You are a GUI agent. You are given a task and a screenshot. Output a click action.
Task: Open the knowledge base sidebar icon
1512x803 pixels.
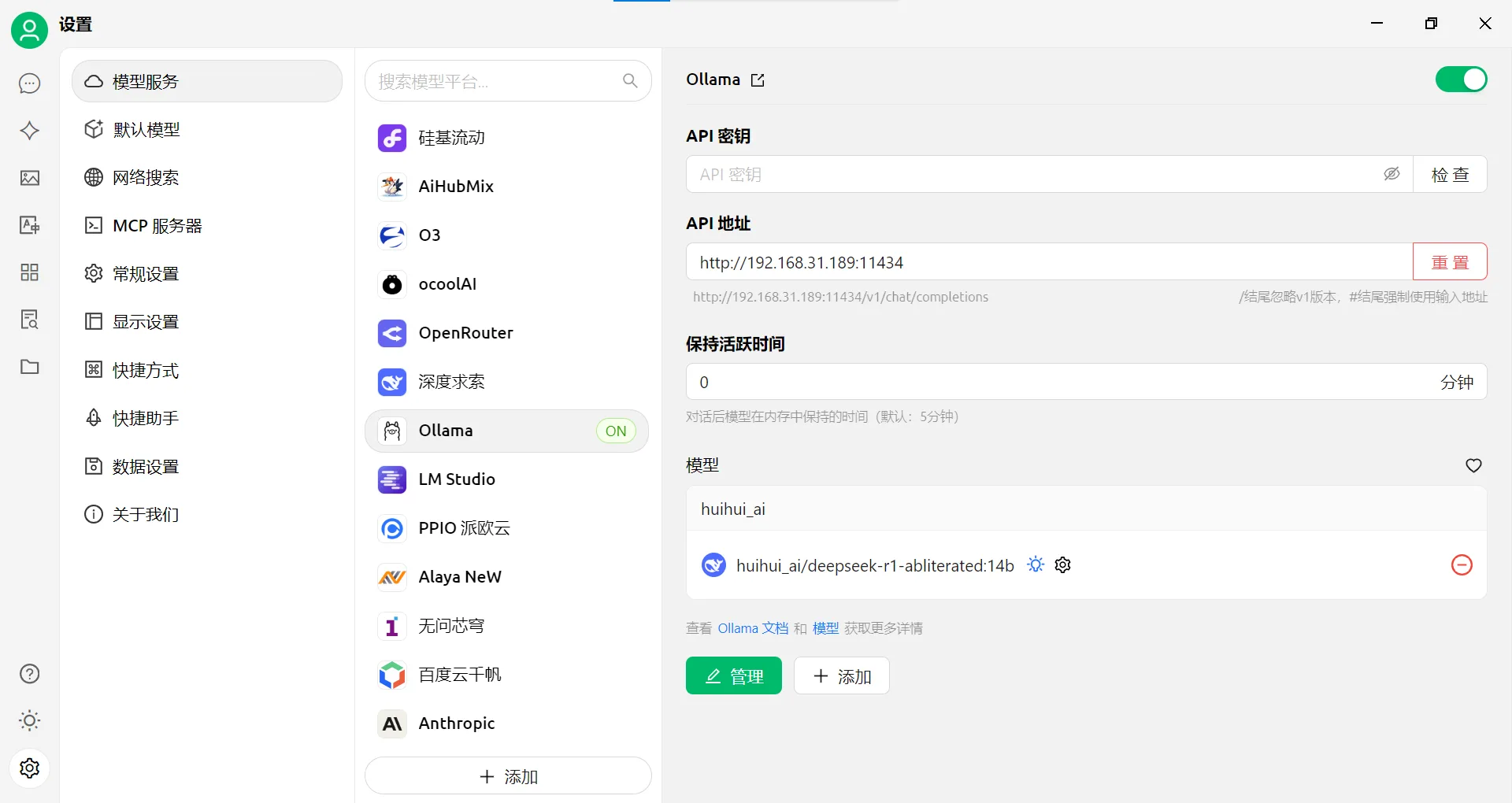point(30,320)
